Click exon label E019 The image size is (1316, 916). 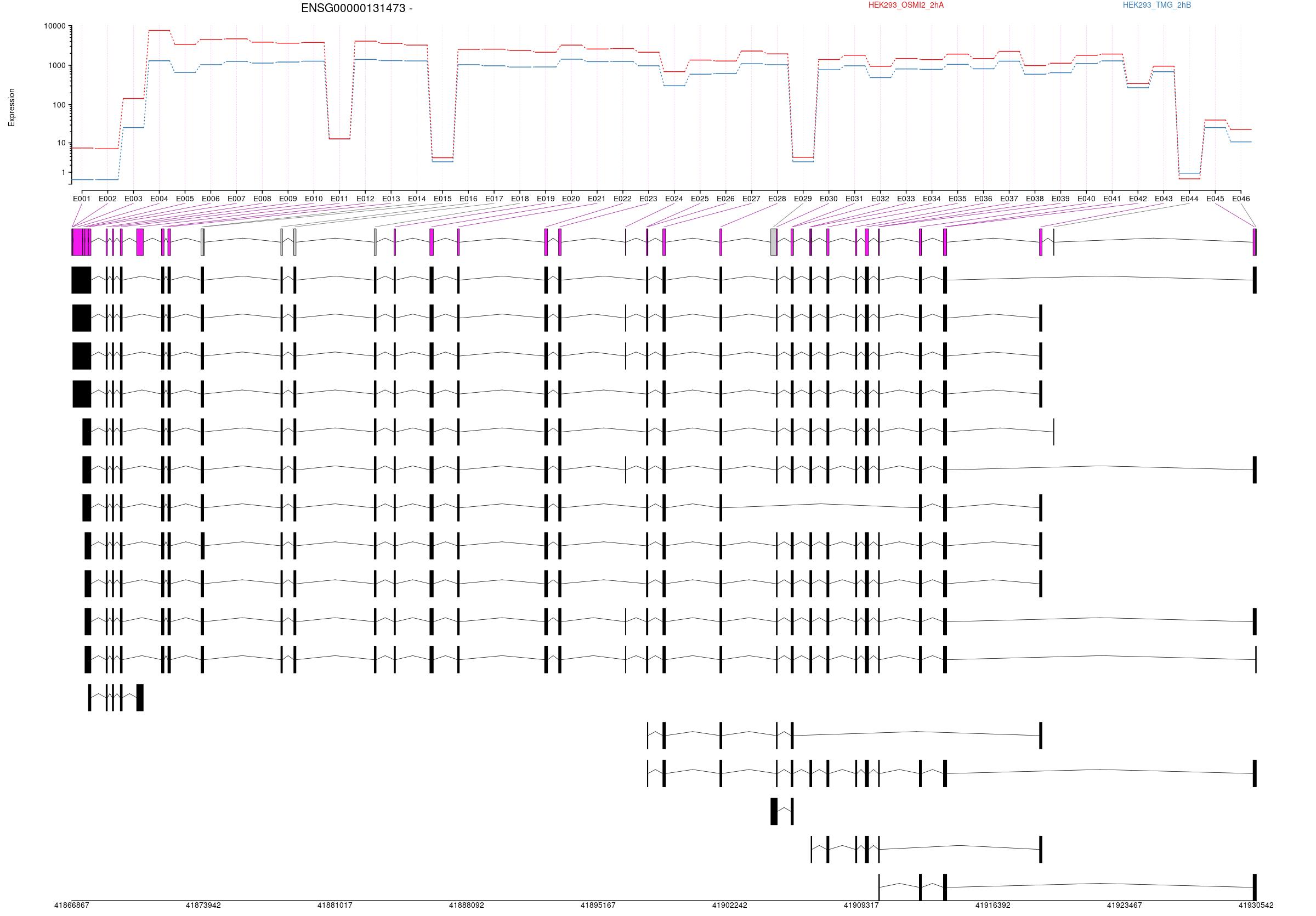click(546, 199)
